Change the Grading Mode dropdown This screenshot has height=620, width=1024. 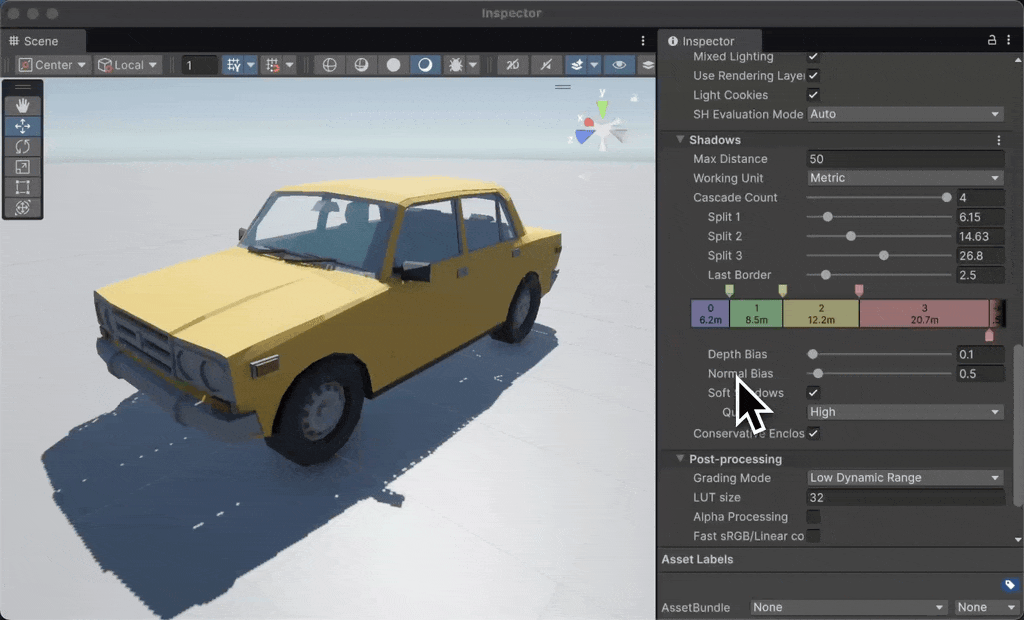(x=905, y=477)
